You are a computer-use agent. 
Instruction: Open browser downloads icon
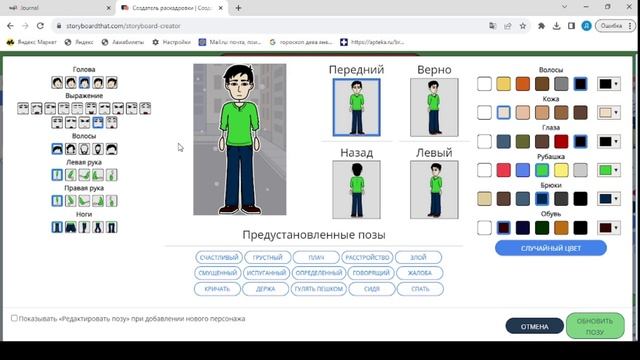click(556, 26)
